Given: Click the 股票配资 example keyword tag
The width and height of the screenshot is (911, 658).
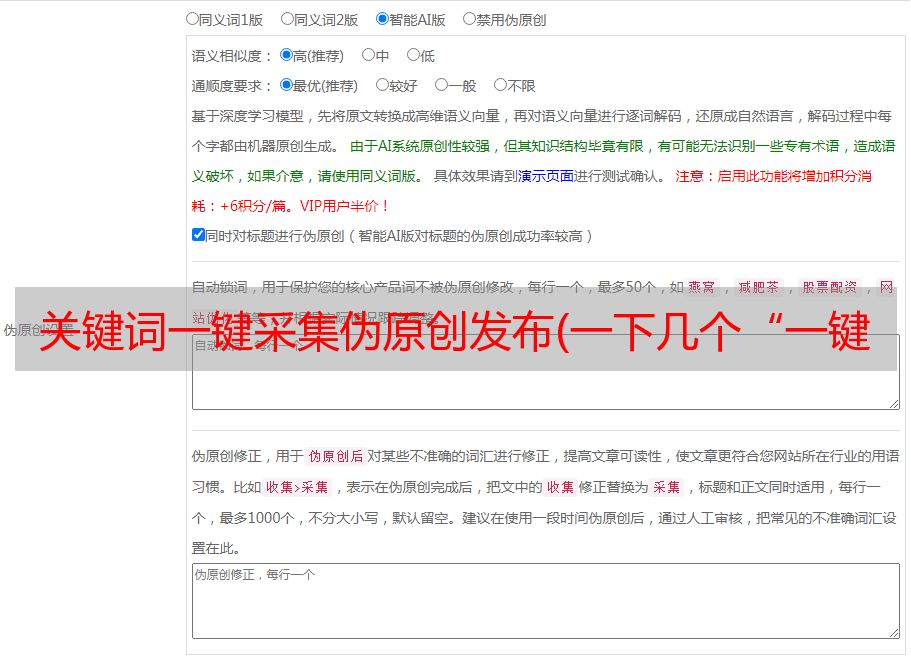Looking at the screenshot, I should [x=830, y=287].
